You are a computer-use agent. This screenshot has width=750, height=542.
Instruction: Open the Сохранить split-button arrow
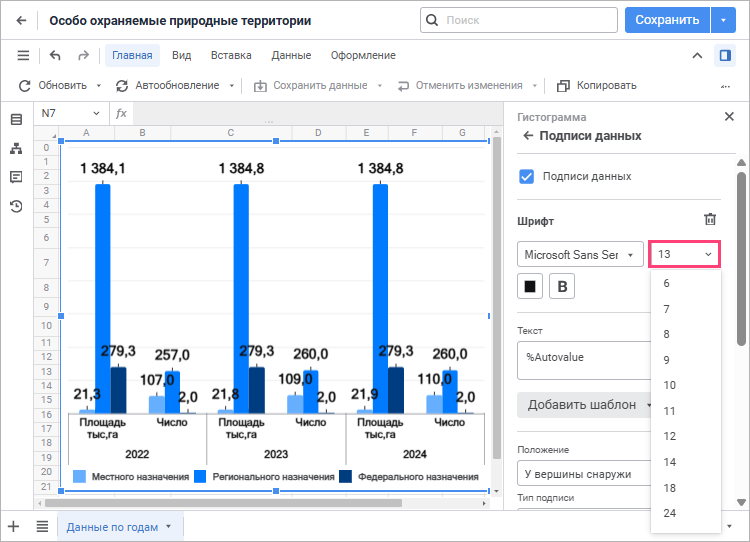[723, 20]
